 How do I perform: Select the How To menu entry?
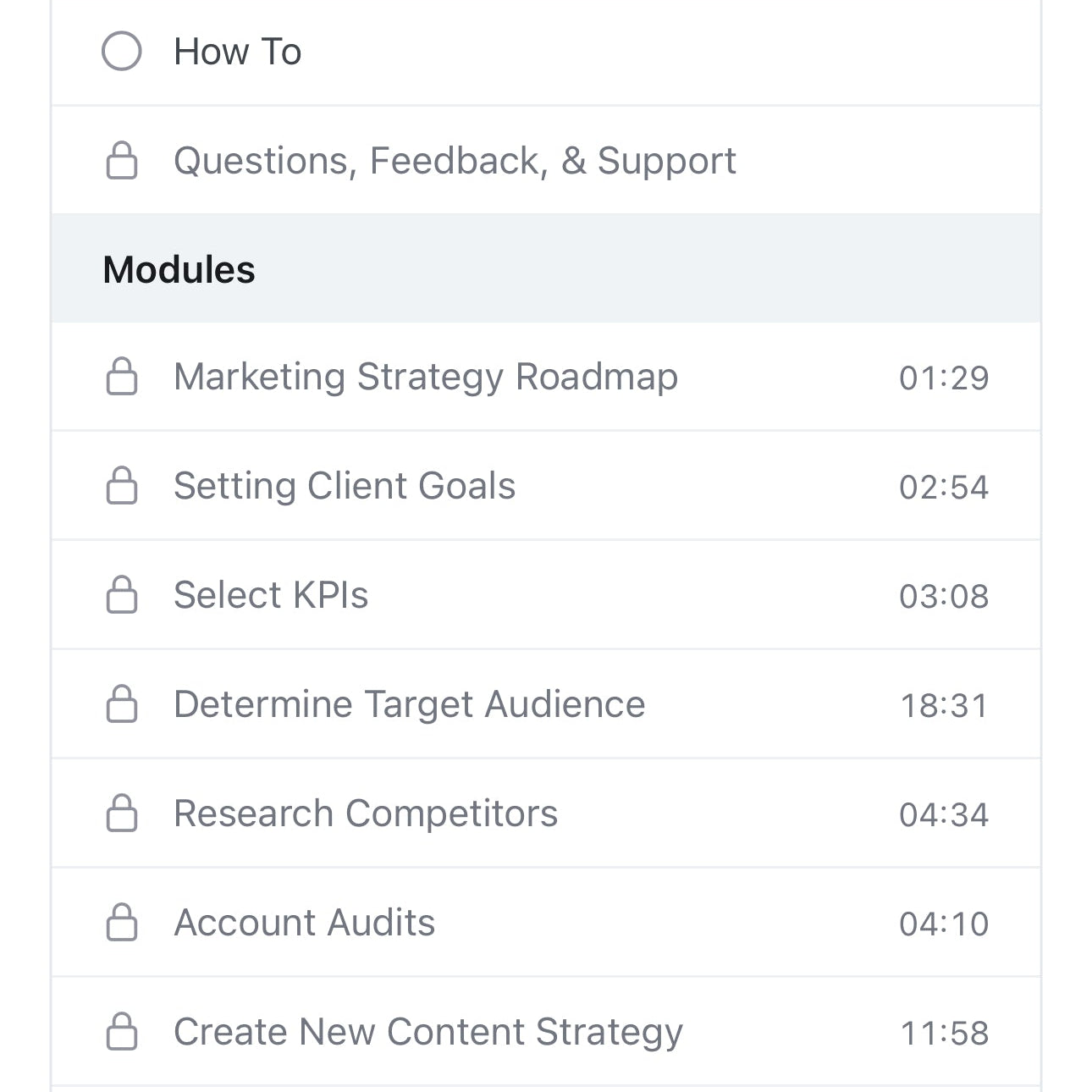click(x=237, y=51)
